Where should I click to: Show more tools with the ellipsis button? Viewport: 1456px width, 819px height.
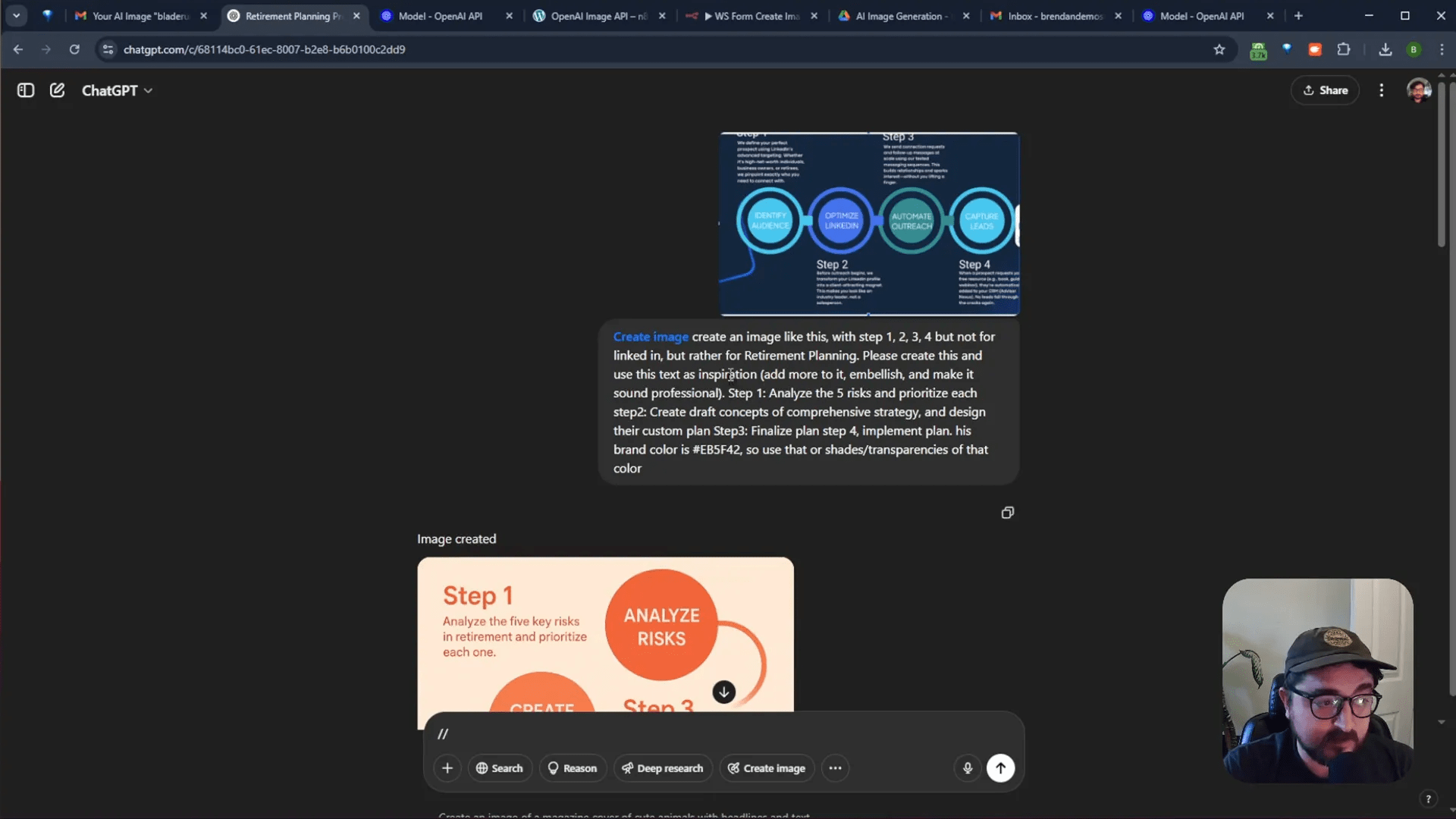point(835,768)
